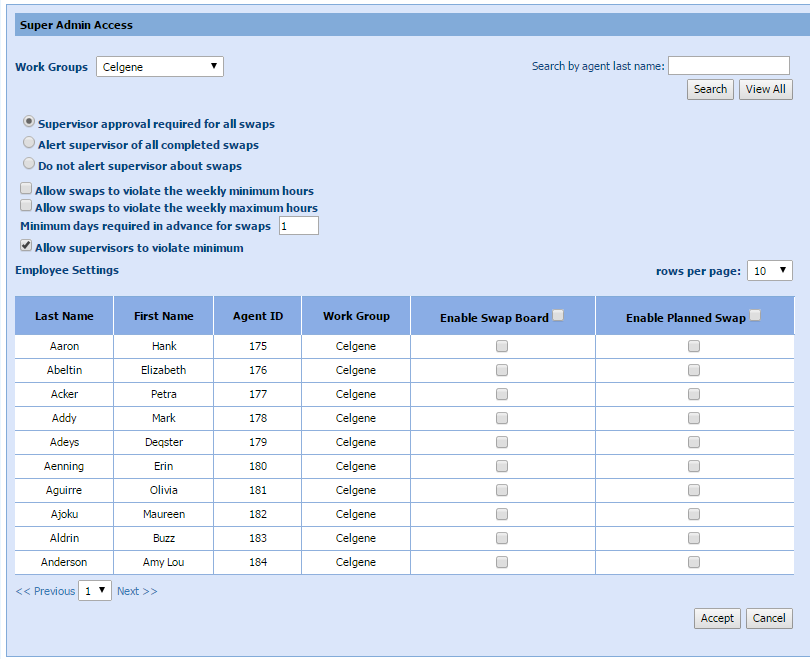Image resolution: width=810 pixels, height=659 pixels.
Task: Open the Work Groups dropdown
Action: tap(160, 67)
